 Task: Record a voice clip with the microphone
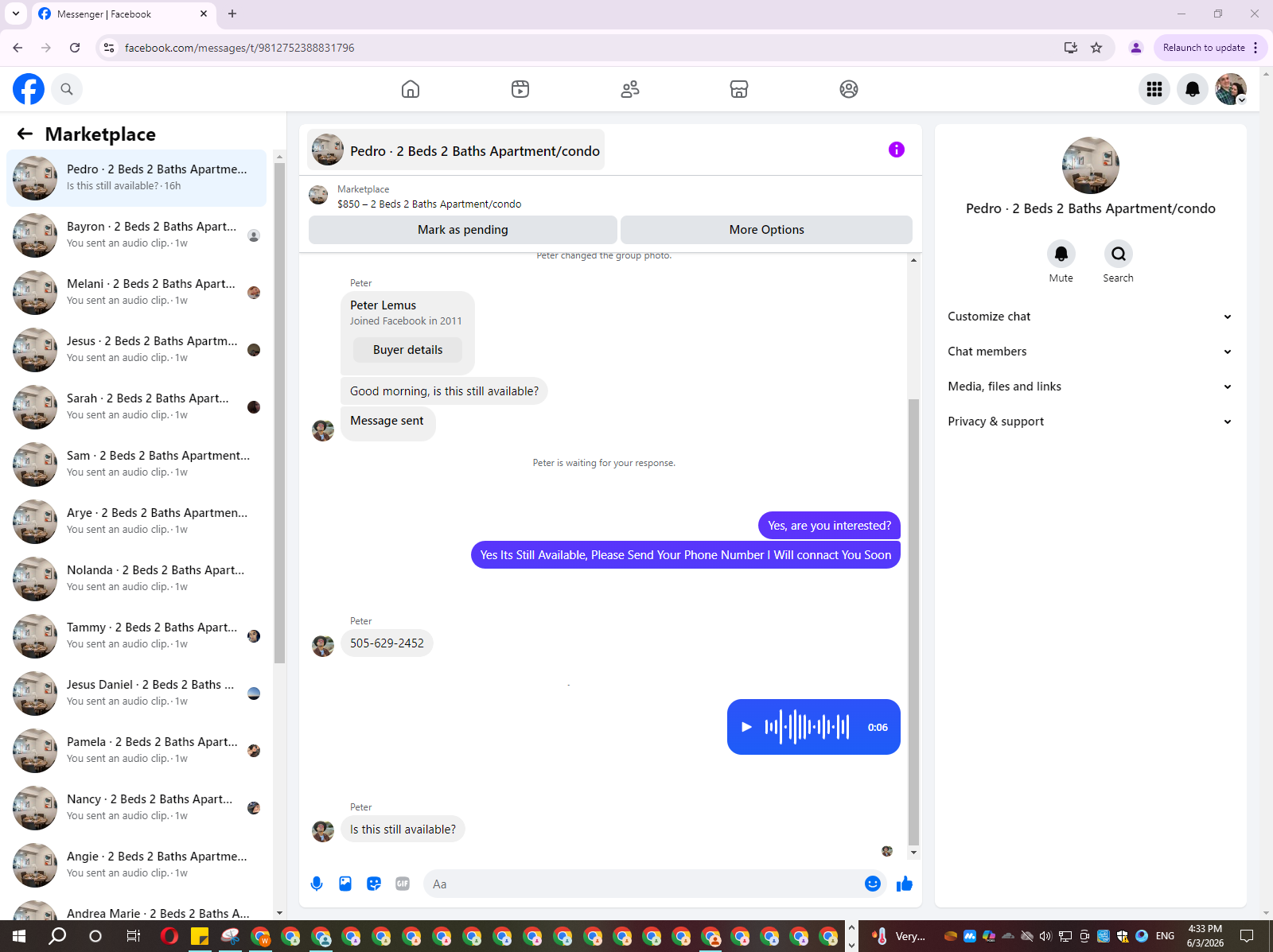coord(317,884)
